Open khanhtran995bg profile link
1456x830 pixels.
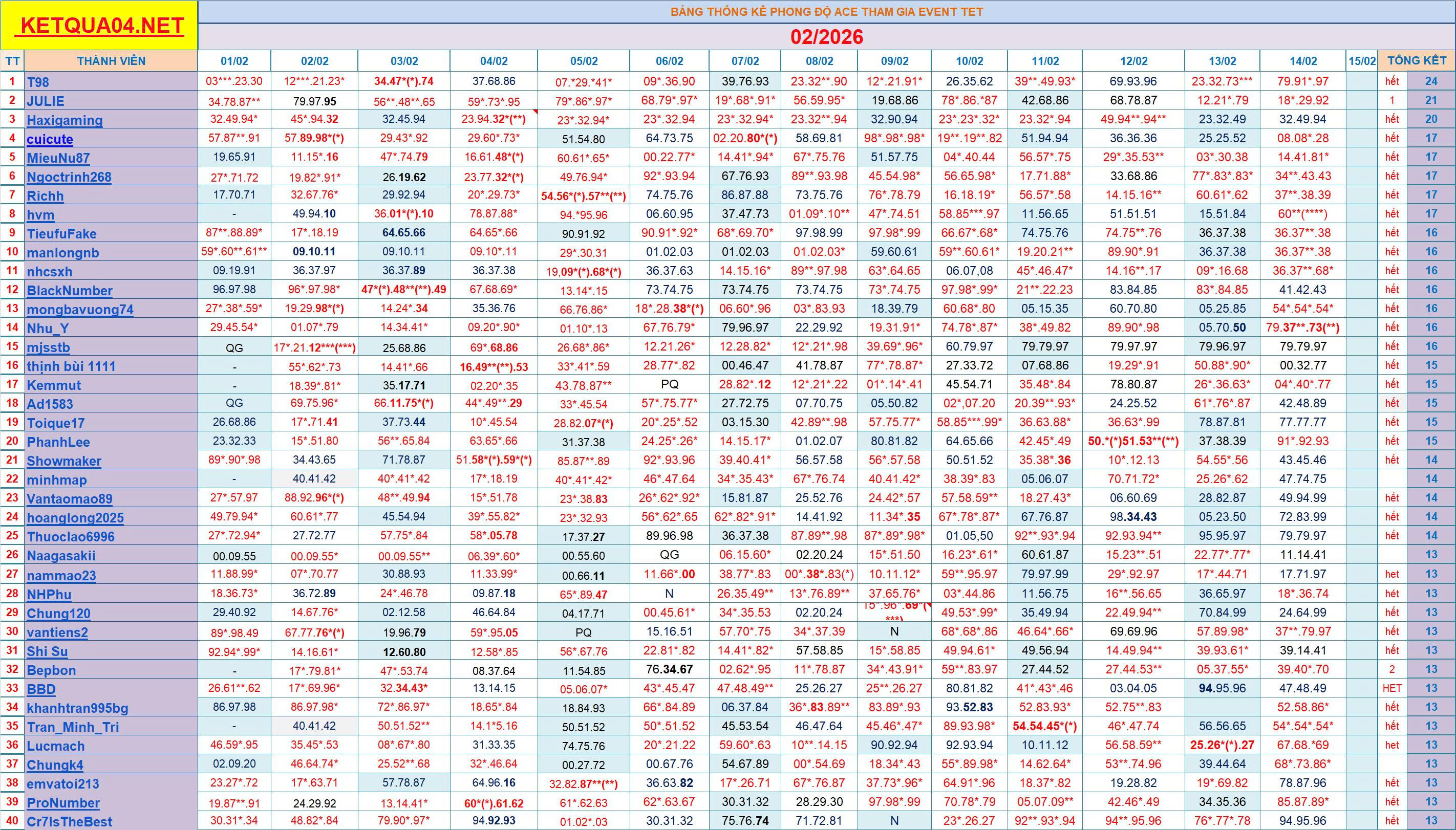[x=78, y=708]
